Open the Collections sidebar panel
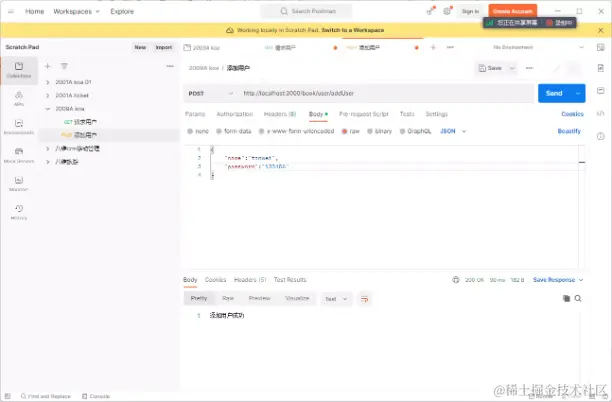The width and height of the screenshot is (612, 402). tap(19, 70)
